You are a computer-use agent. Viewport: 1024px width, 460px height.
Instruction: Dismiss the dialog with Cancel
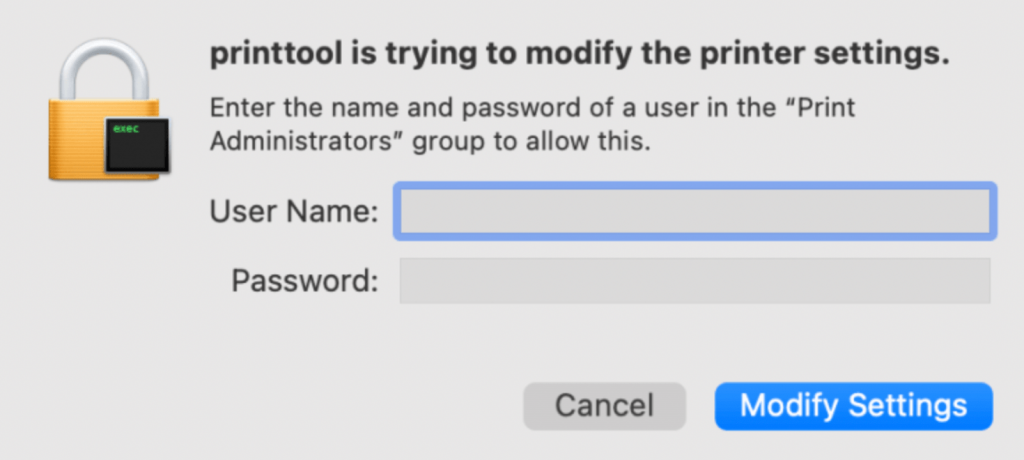[x=604, y=406]
